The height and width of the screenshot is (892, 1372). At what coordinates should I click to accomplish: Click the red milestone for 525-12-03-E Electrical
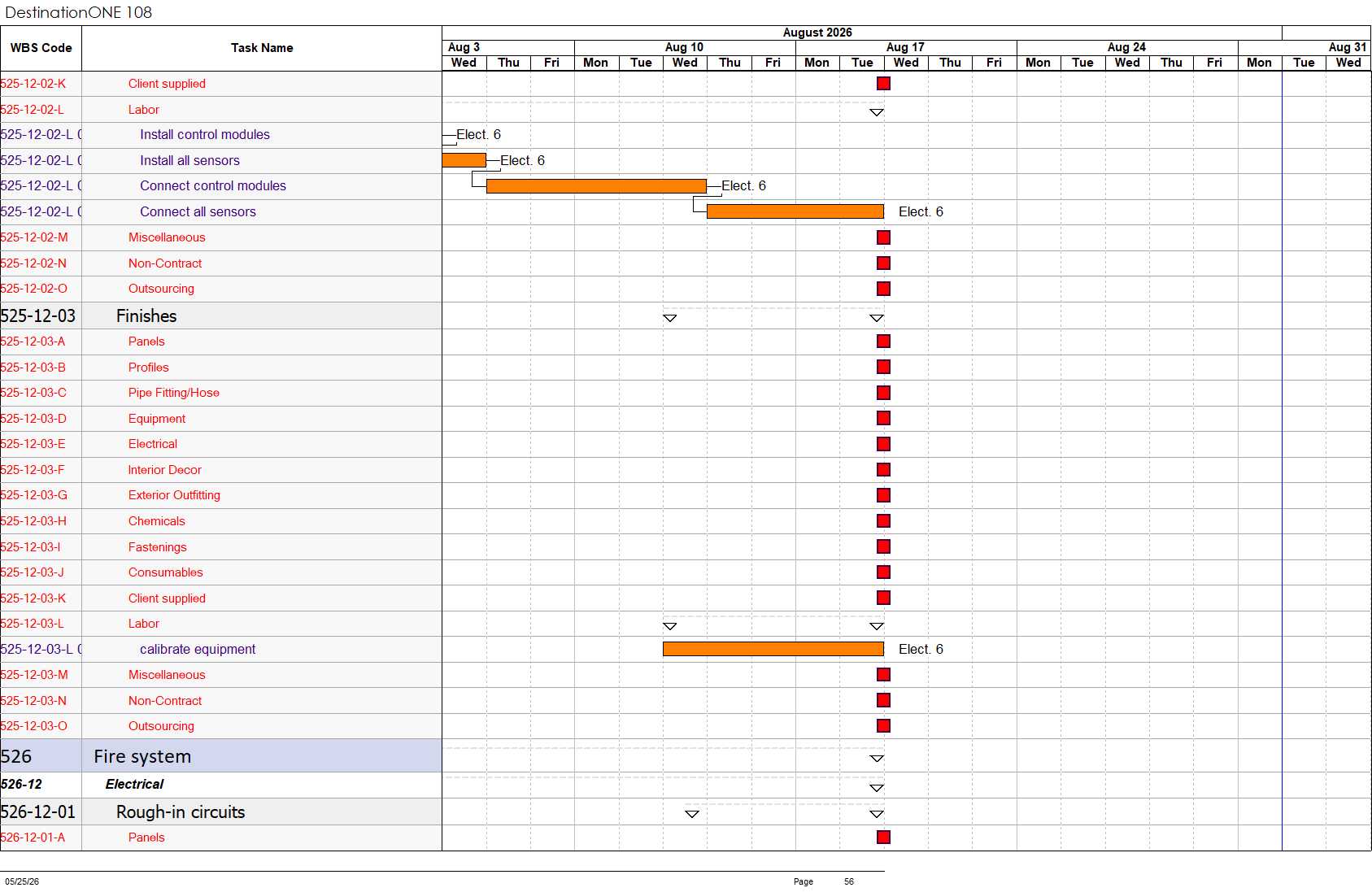click(x=883, y=444)
